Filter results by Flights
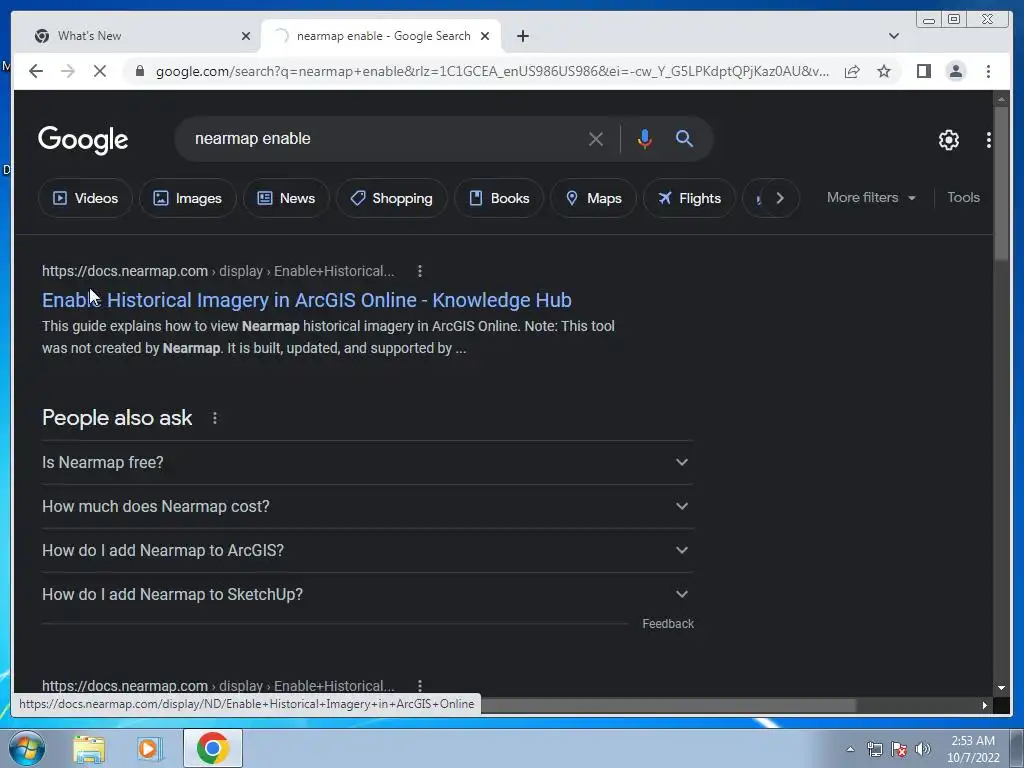Screen dimensions: 1024x768 pos(689,198)
